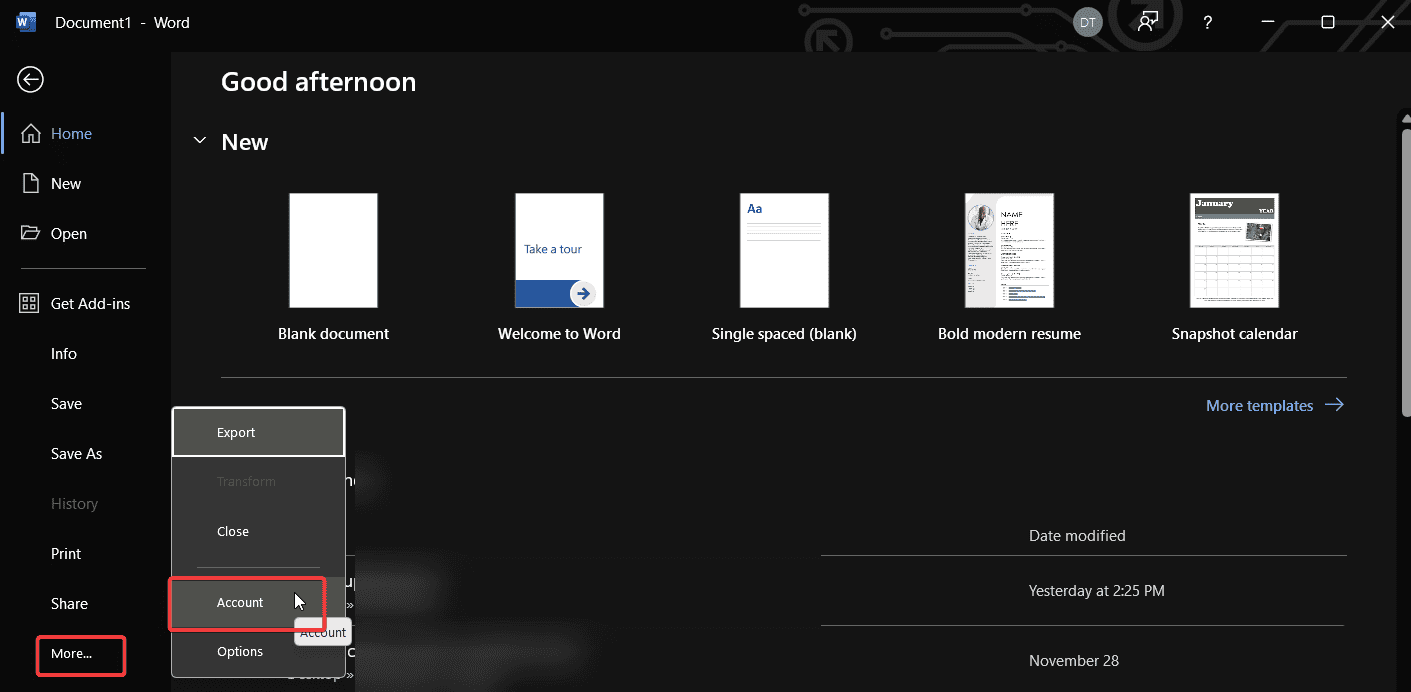Select Save in the backstage sidebar

[66, 404]
